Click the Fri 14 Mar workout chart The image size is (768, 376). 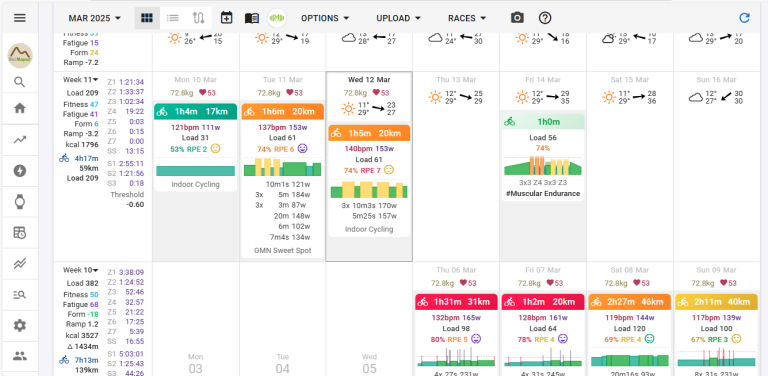click(543, 165)
